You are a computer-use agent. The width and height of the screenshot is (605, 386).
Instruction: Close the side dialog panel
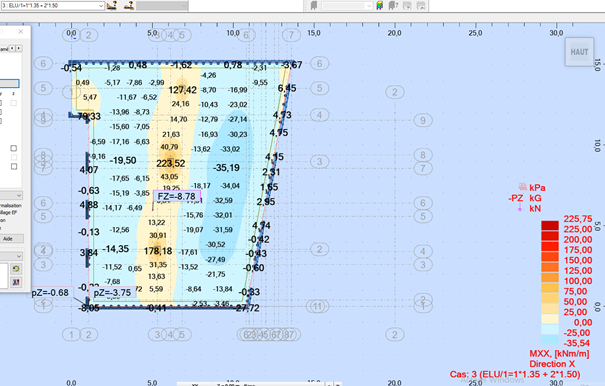tap(21, 32)
